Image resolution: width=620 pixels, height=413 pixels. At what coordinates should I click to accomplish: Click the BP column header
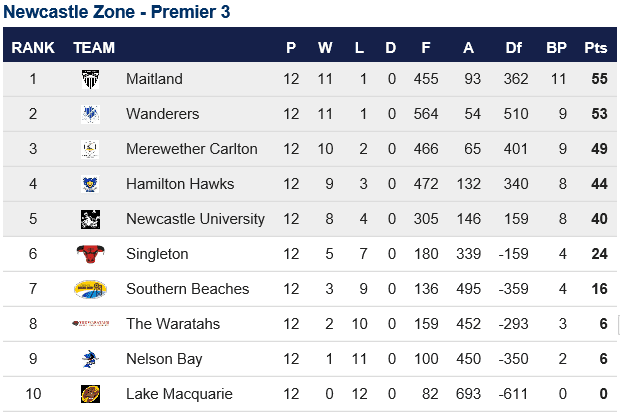click(556, 48)
